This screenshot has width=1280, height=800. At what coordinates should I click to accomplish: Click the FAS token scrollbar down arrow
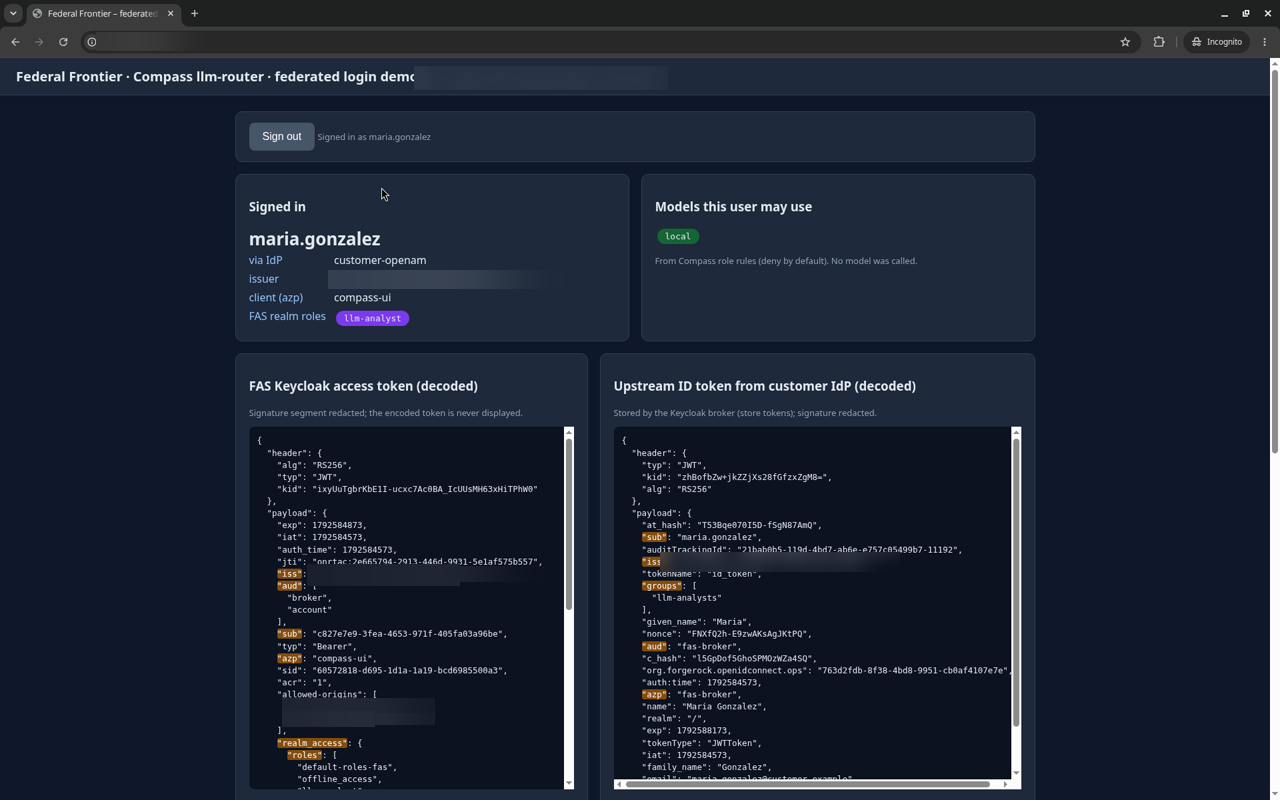569,783
